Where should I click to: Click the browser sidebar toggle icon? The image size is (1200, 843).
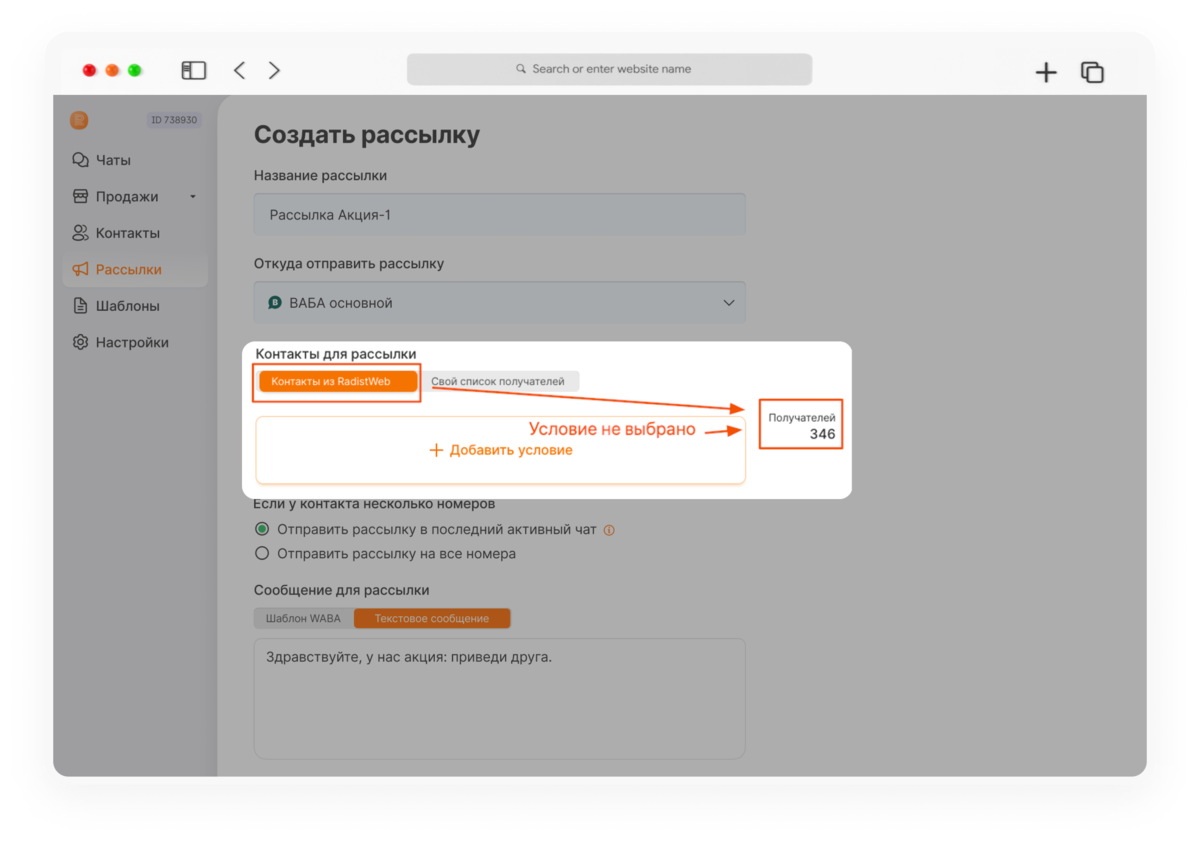[x=193, y=70]
